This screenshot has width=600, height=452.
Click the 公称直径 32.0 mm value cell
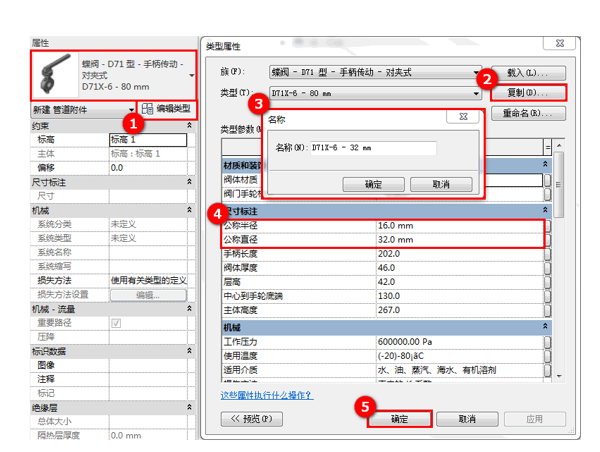tap(458, 240)
